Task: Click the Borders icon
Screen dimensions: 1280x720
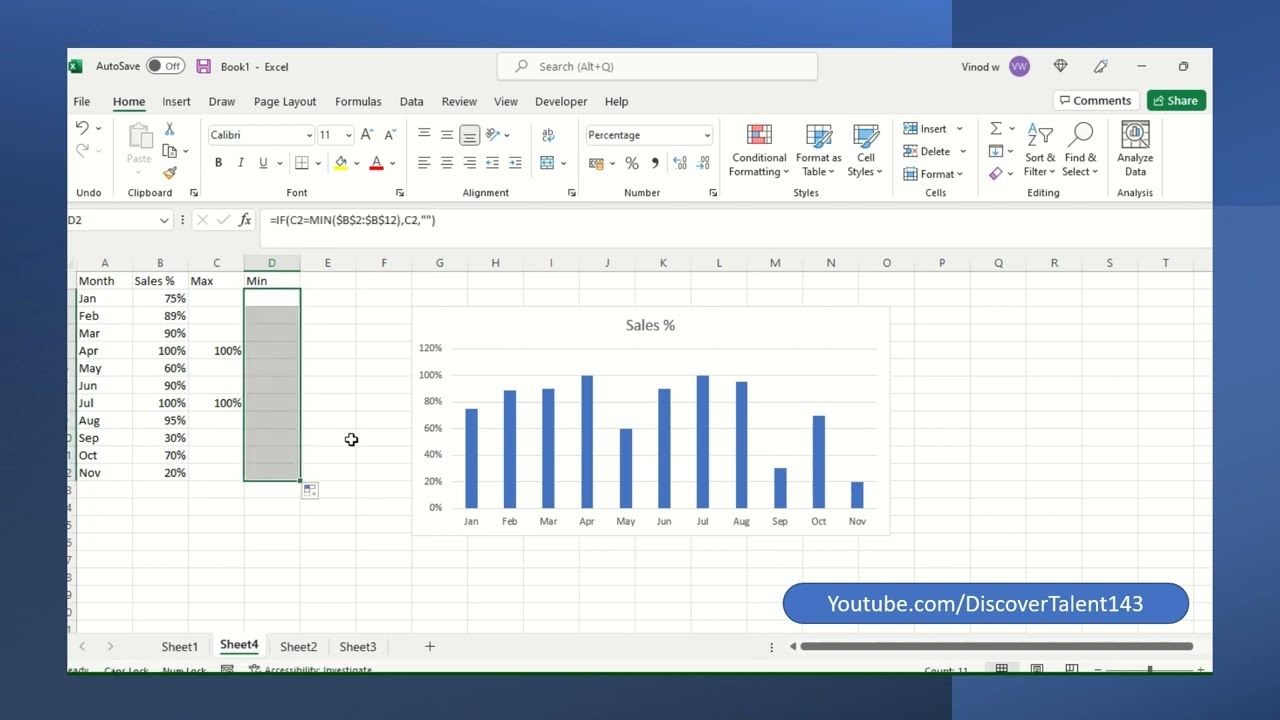Action: (301, 163)
